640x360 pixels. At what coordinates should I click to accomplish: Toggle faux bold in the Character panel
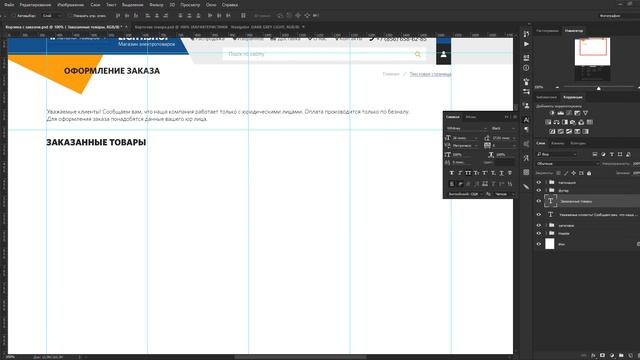pyautogui.click(x=451, y=173)
